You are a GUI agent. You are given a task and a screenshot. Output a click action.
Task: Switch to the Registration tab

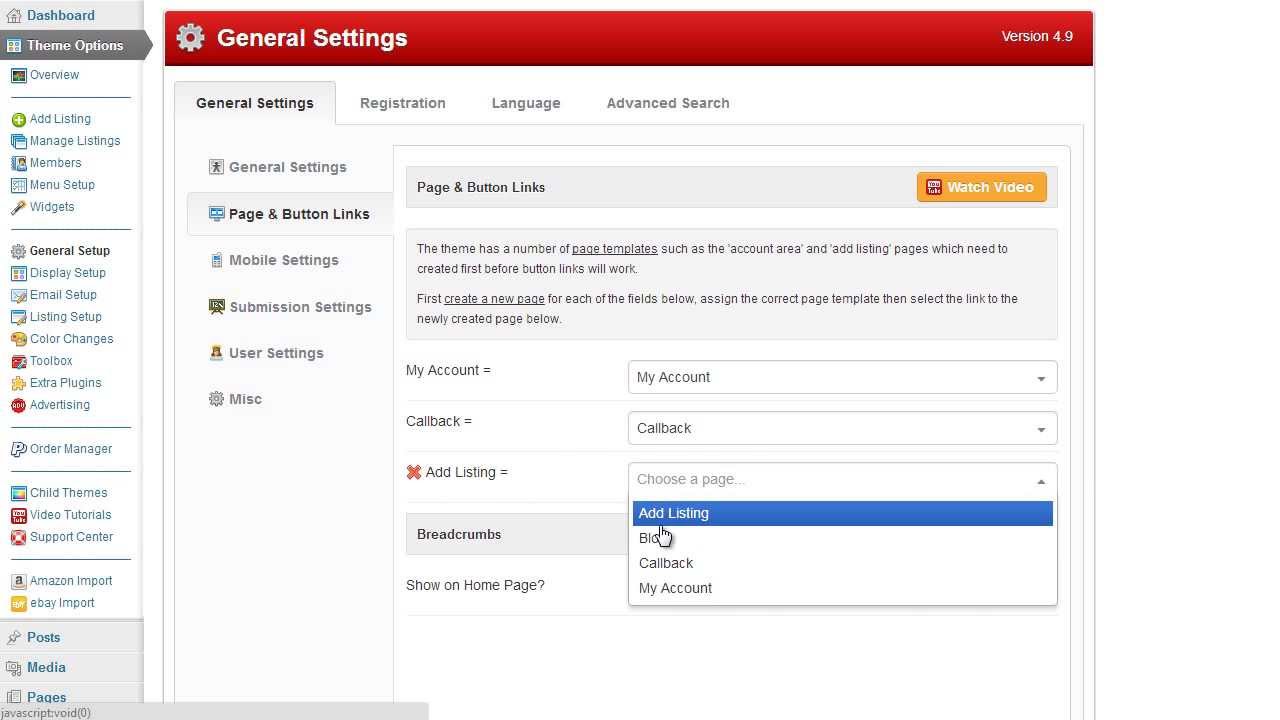[403, 103]
